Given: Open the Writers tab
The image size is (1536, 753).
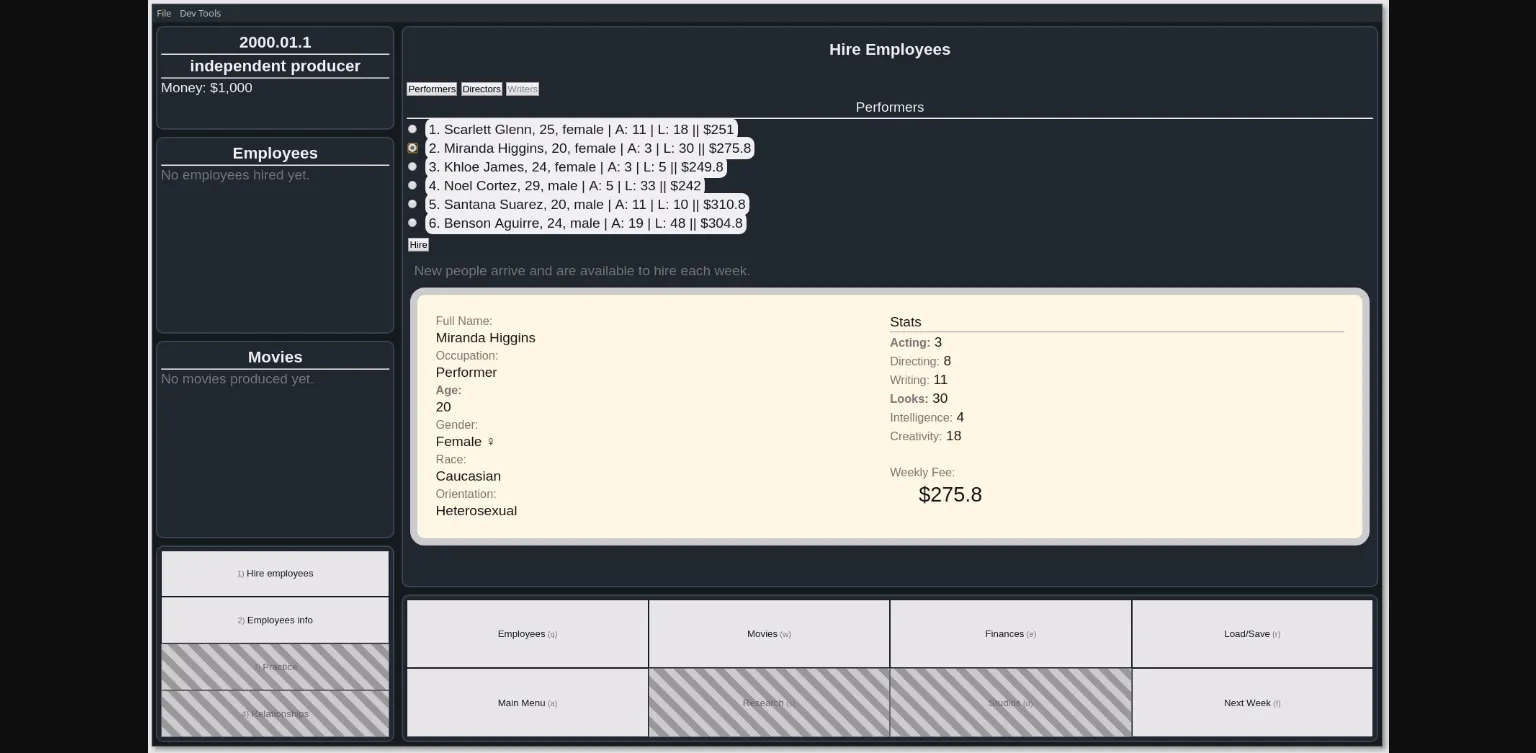Looking at the screenshot, I should tap(522, 89).
